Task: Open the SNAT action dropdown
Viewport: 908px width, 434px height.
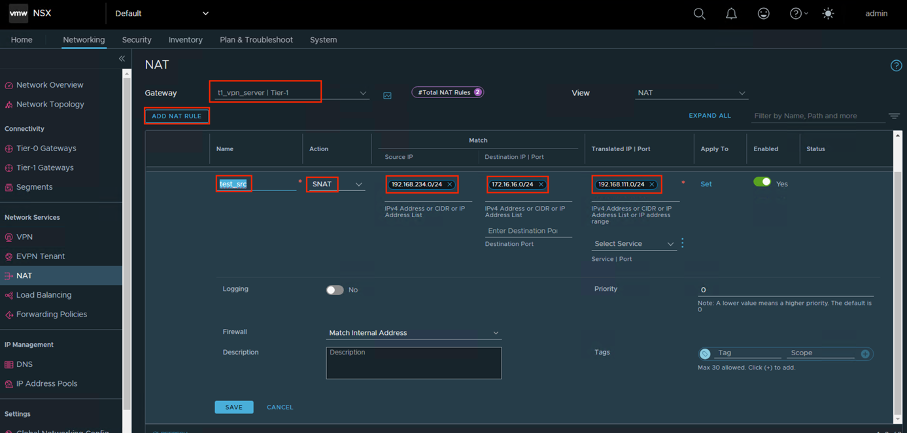Action: tap(335, 185)
